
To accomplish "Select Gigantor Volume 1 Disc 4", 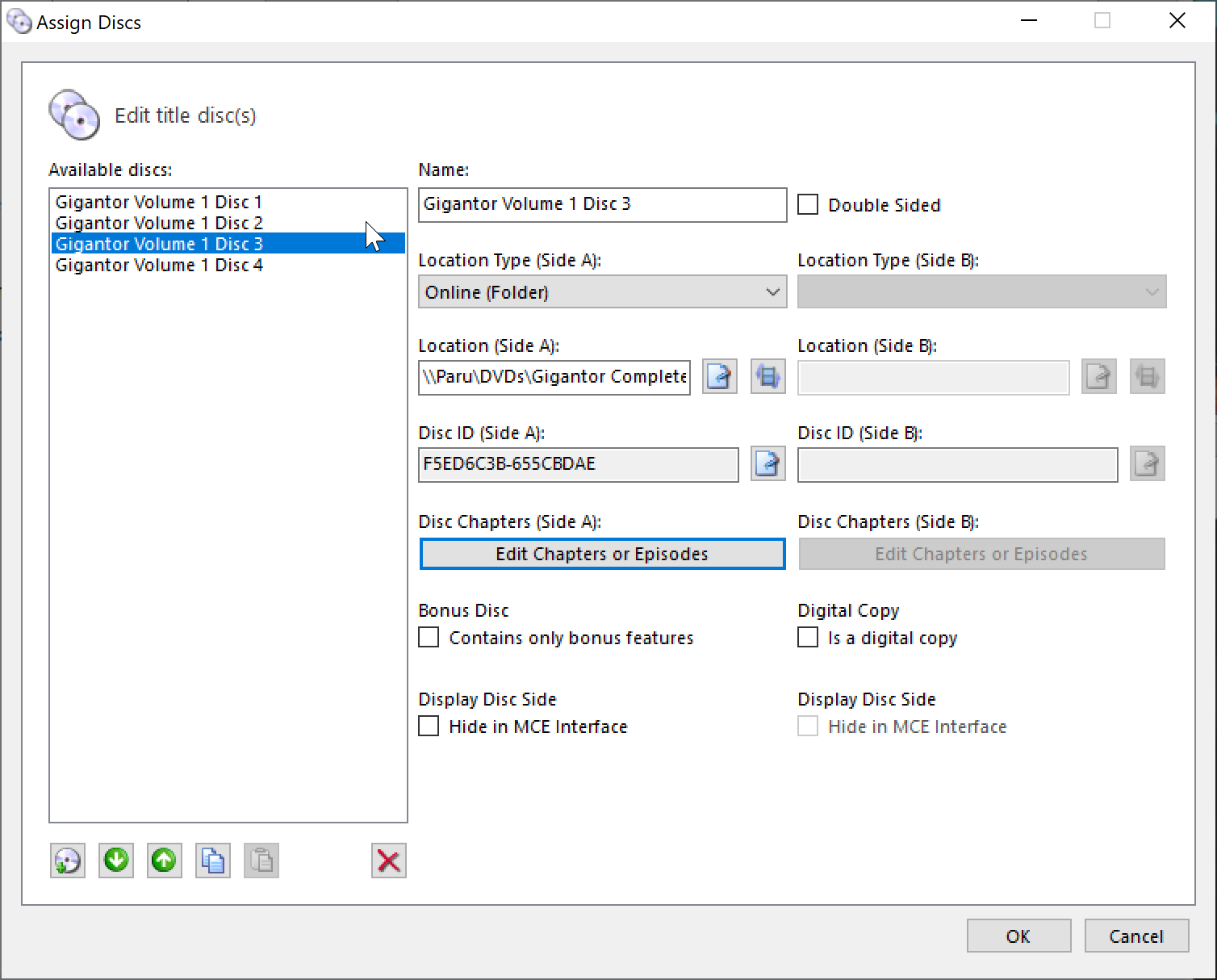I will [x=228, y=265].
